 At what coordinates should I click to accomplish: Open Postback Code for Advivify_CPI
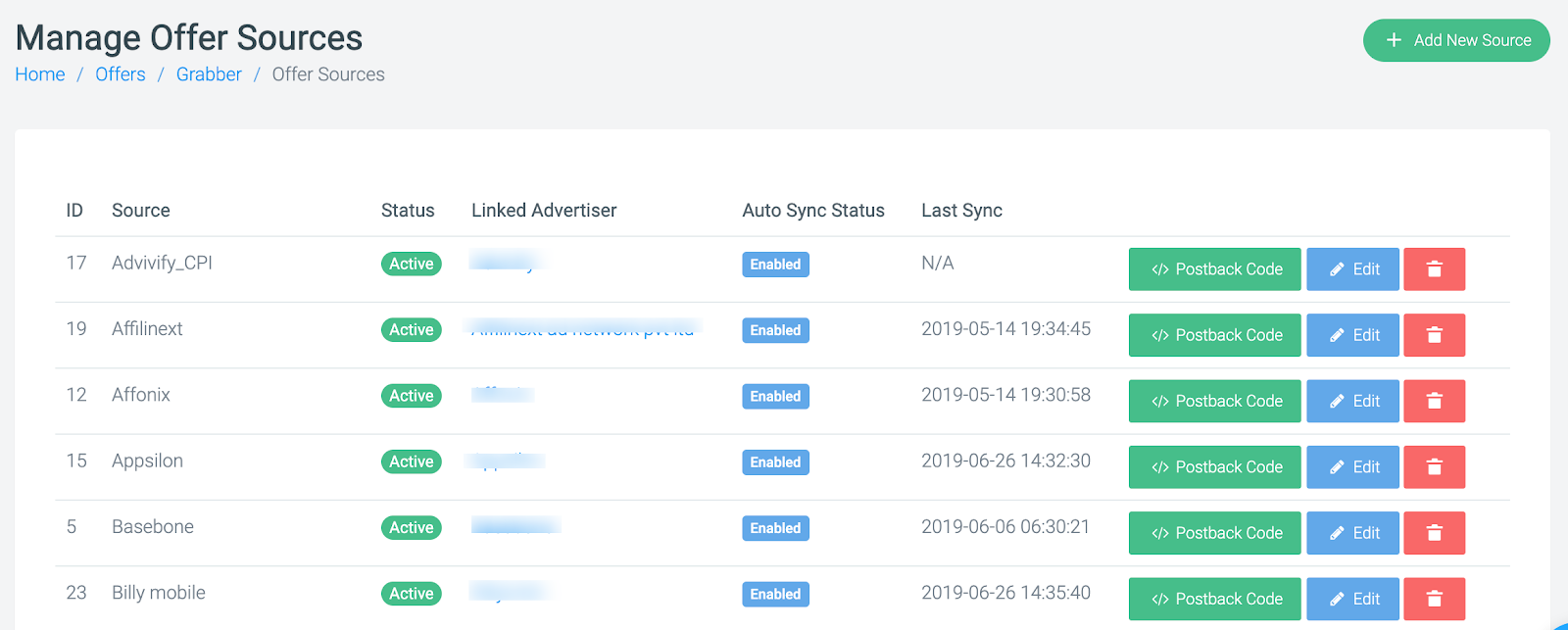point(1215,269)
